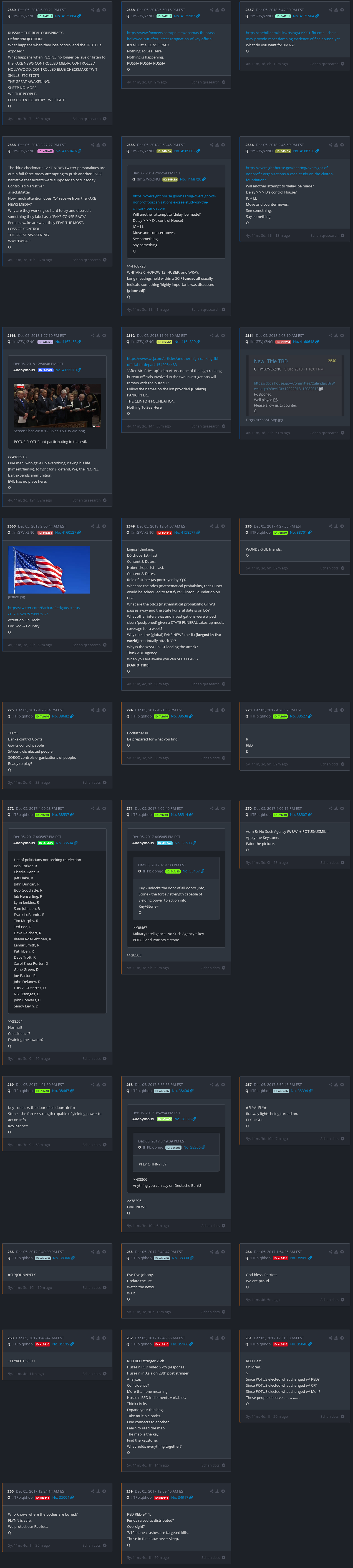Image resolution: width=353 pixels, height=1568 pixels.
Task: Open the foxnews.com link in post 2558
Action: (171, 36)
